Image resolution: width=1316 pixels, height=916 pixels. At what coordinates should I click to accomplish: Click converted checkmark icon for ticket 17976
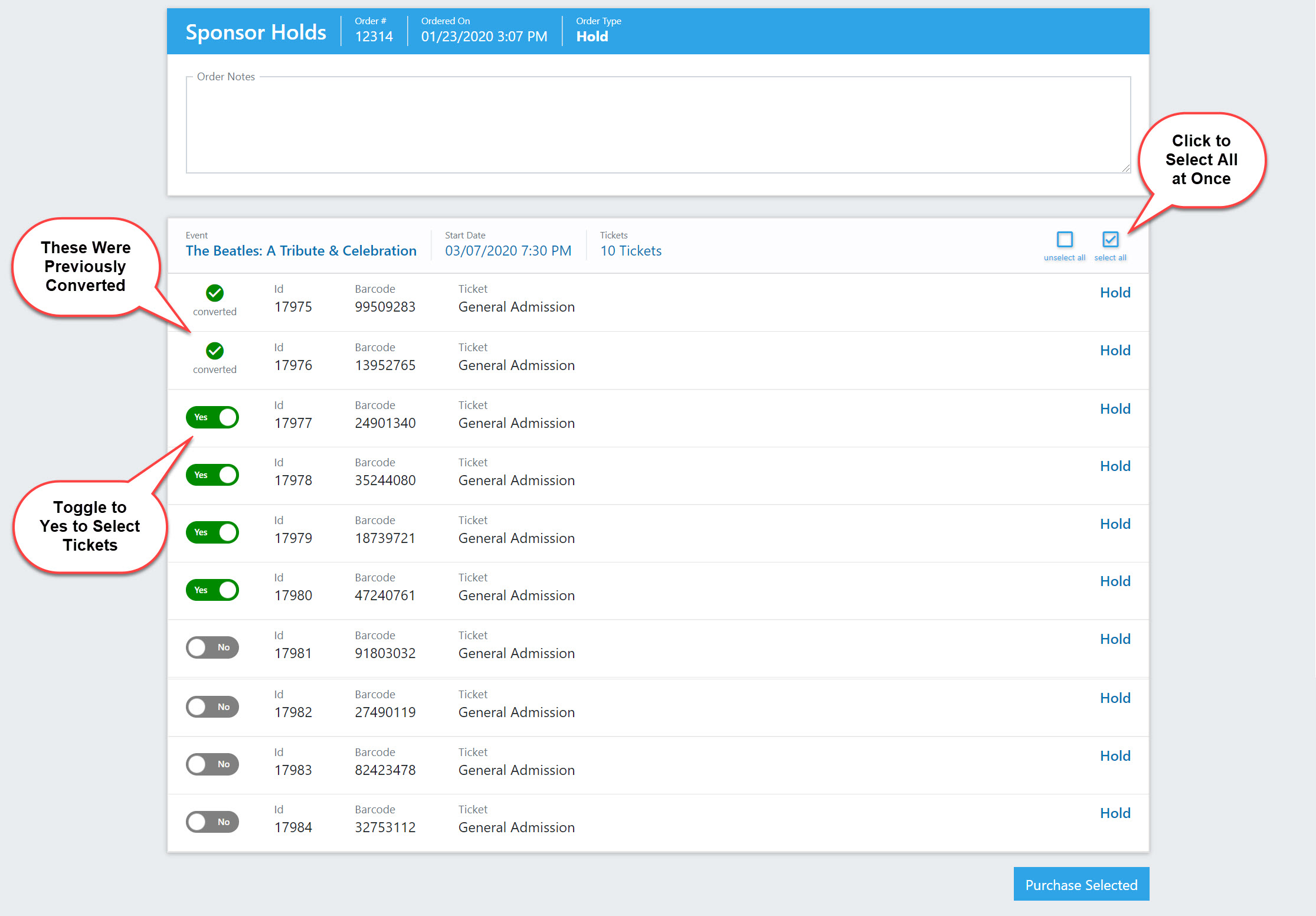click(x=215, y=351)
